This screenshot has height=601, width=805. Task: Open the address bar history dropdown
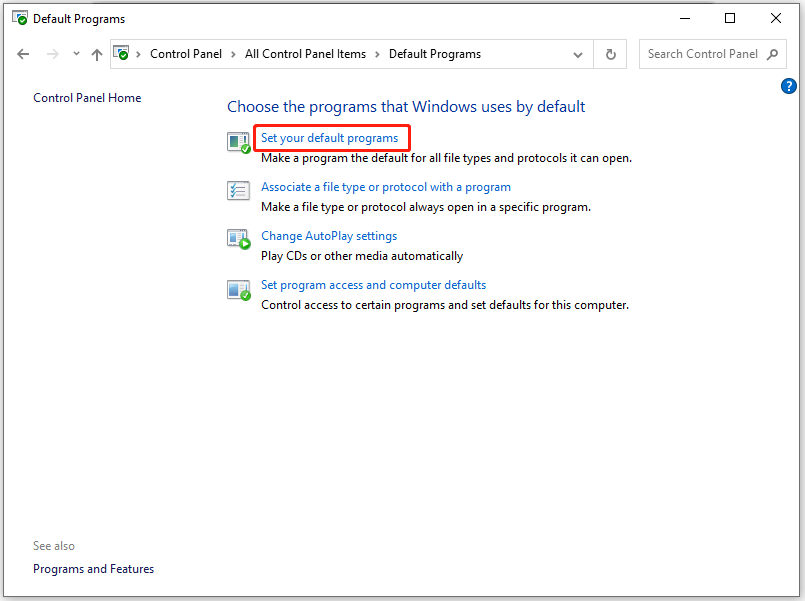578,54
